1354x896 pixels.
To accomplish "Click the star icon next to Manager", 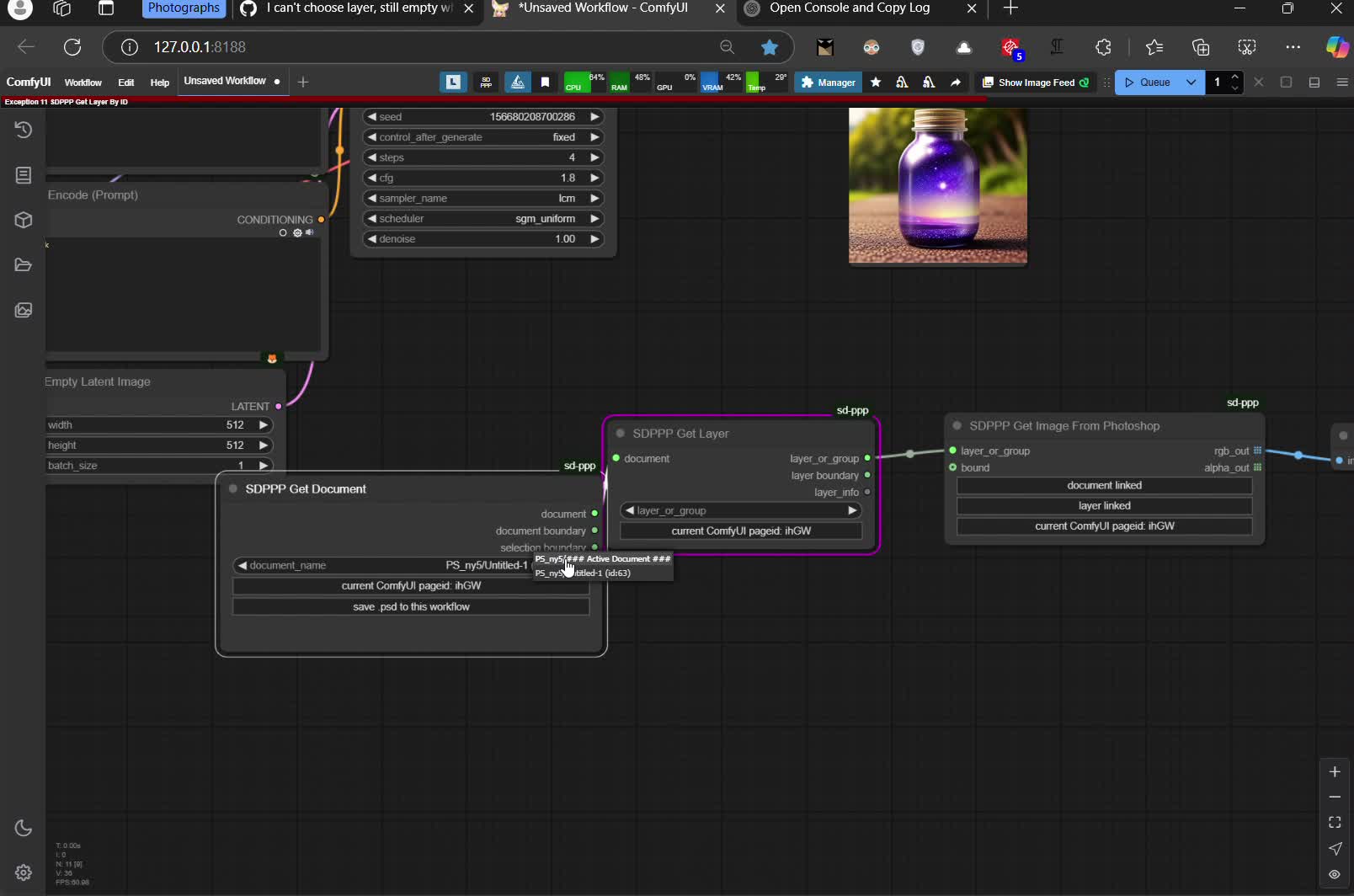I will pyautogui.click(x=876, y=83).
